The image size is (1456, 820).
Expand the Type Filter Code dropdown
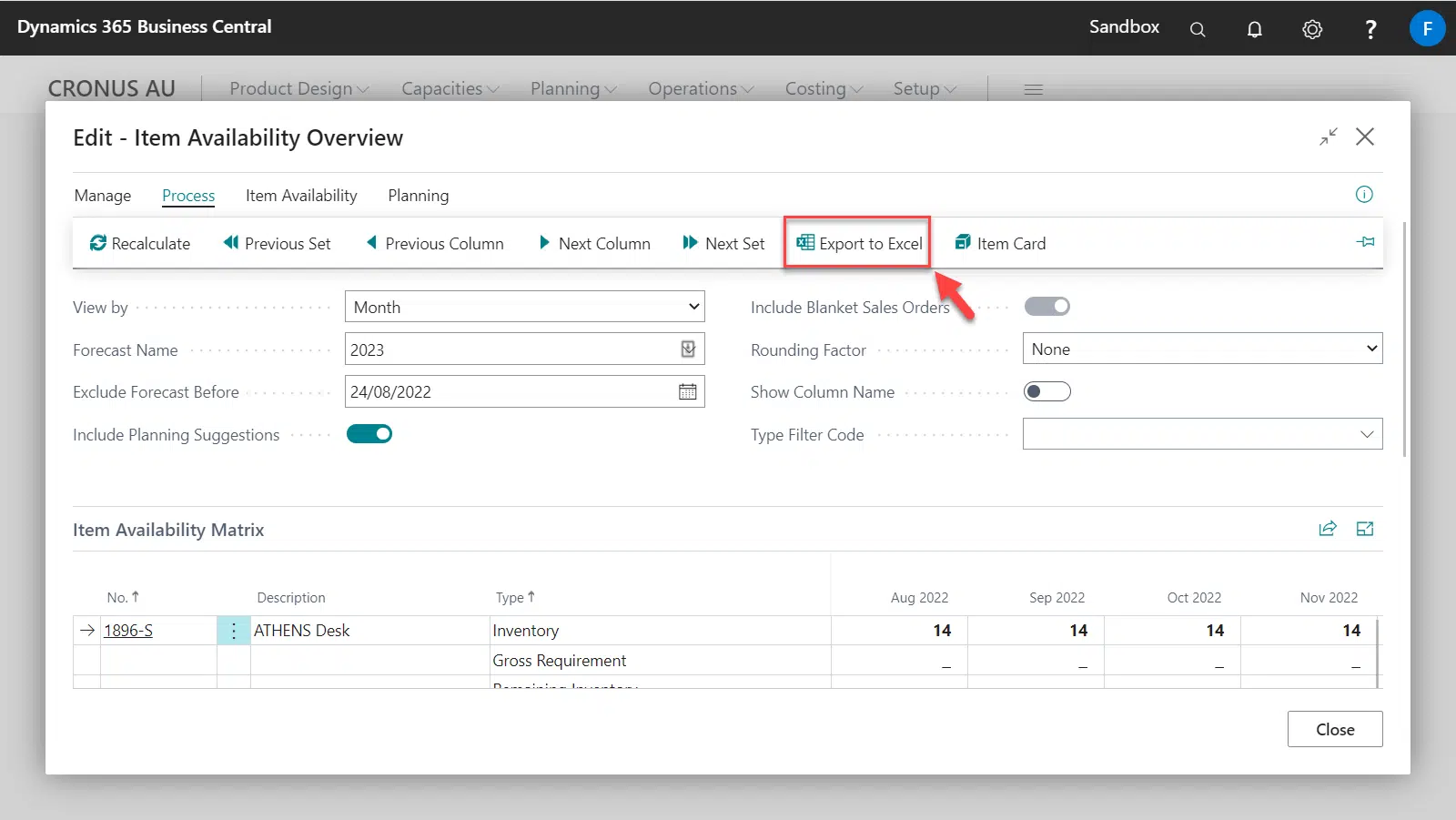1201,434
